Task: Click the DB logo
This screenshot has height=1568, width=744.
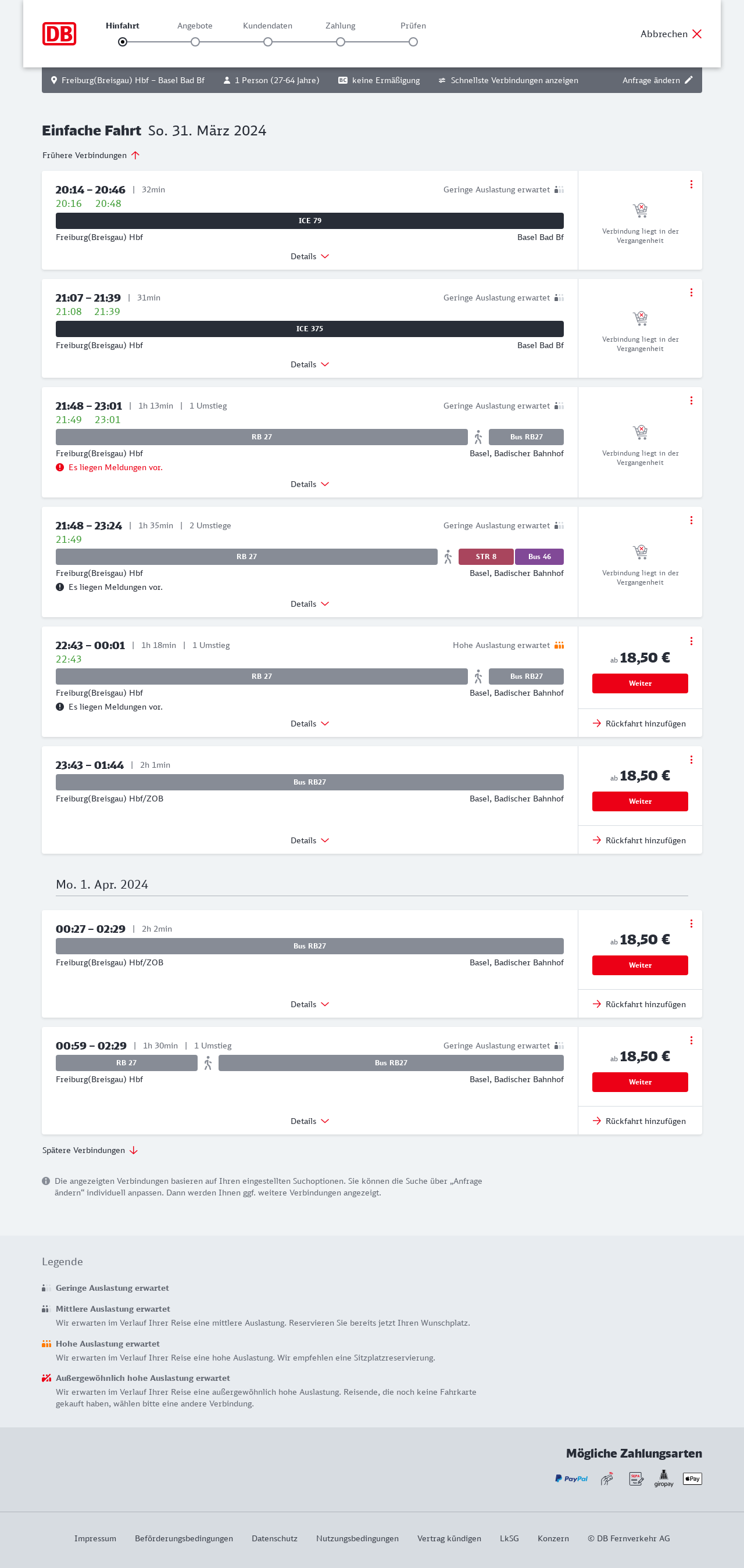Action: 59,34
